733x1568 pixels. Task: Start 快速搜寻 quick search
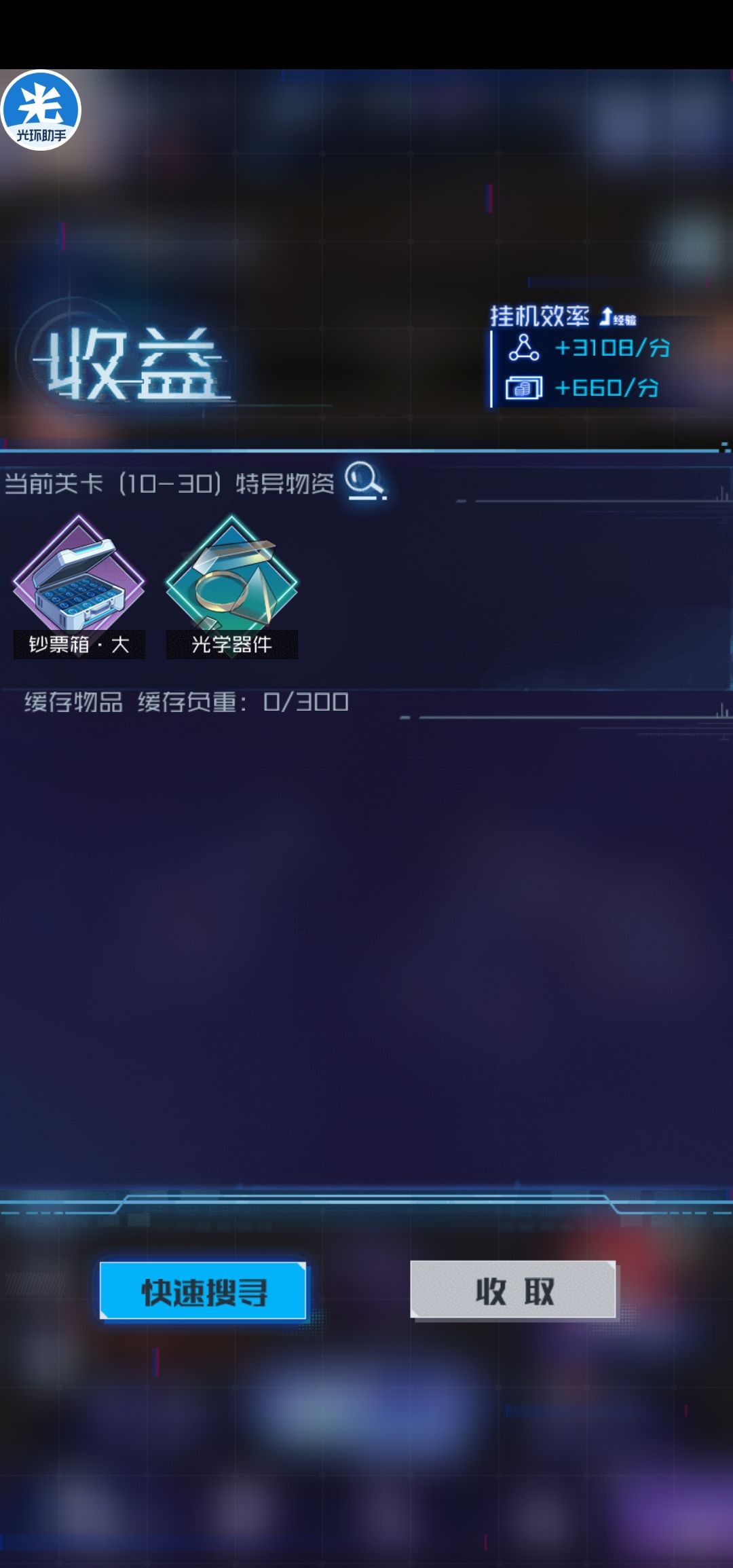[204, 1290]
